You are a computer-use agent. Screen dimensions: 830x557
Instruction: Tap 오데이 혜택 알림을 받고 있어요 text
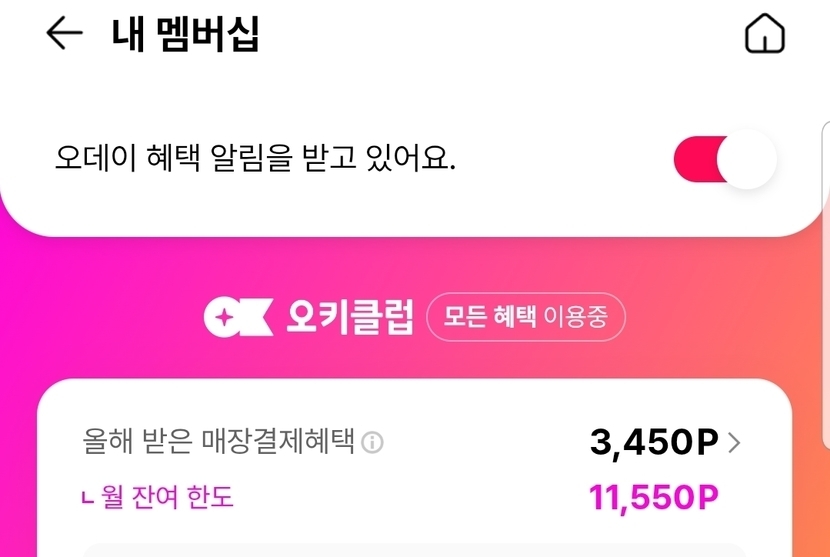(256, 160)
